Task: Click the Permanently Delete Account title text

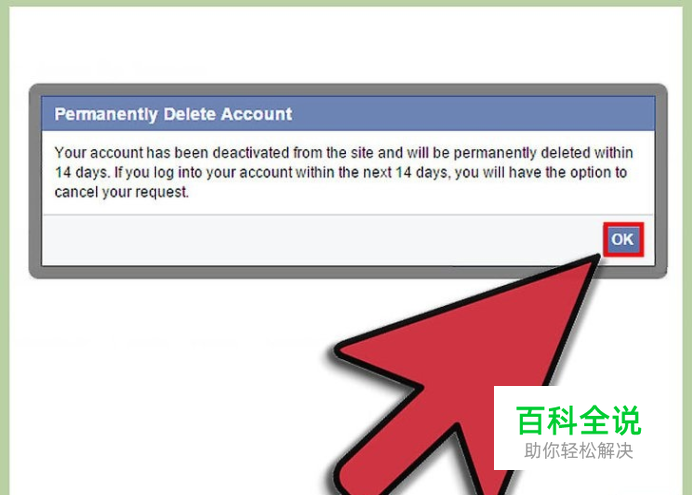Action: [173, 114]
